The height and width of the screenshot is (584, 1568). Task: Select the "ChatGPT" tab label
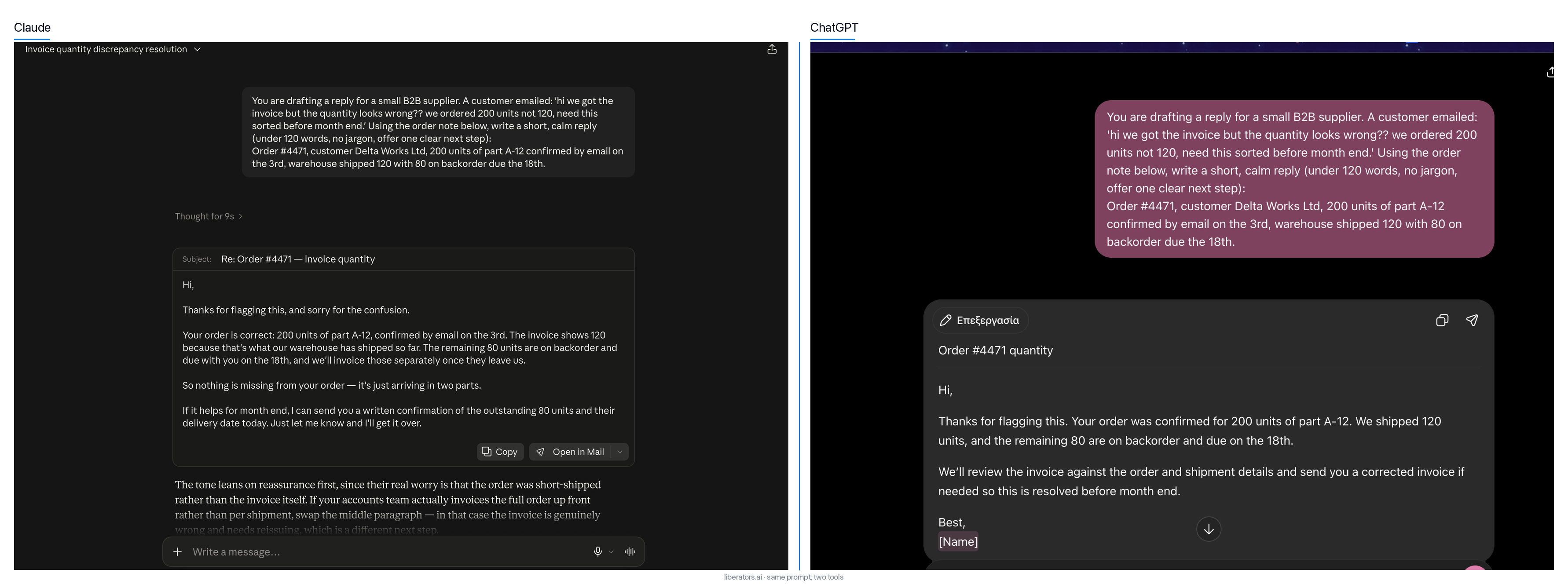[834, 27]
